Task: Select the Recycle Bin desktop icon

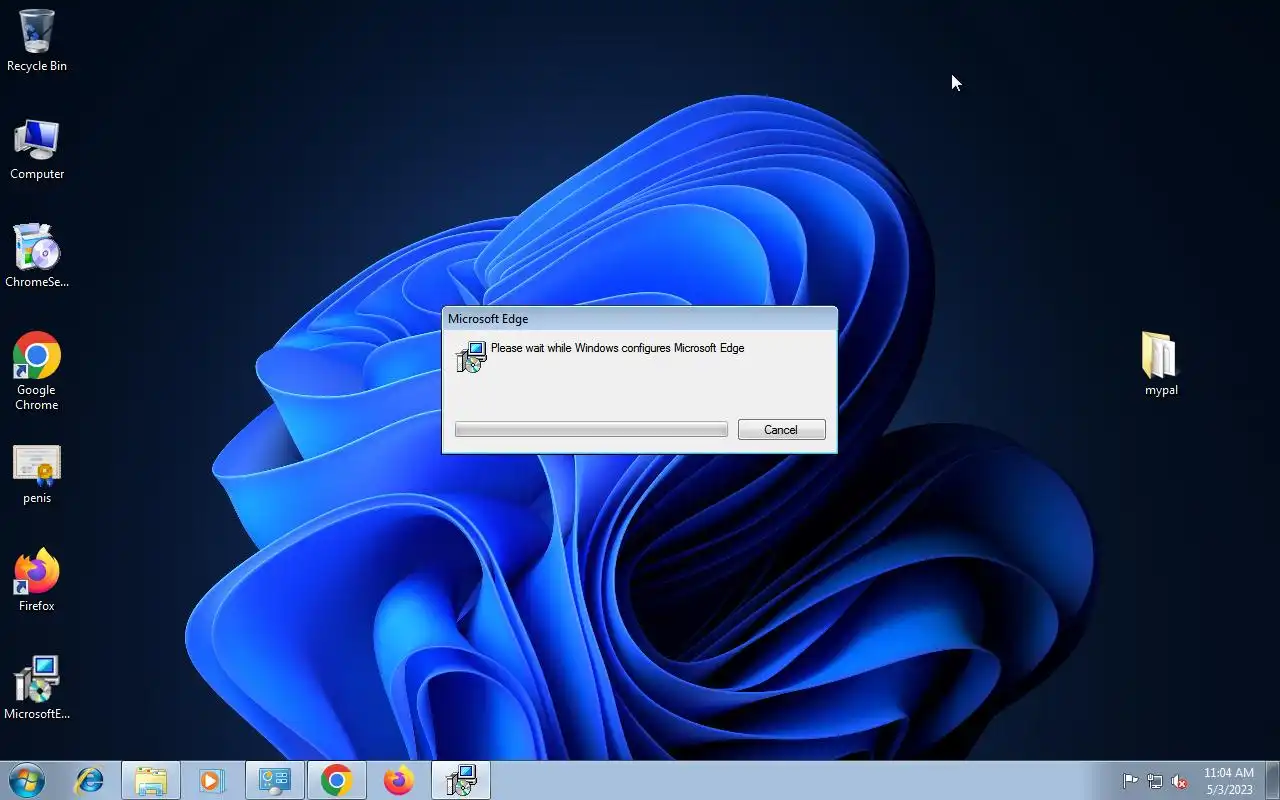Action: [37, 41]
